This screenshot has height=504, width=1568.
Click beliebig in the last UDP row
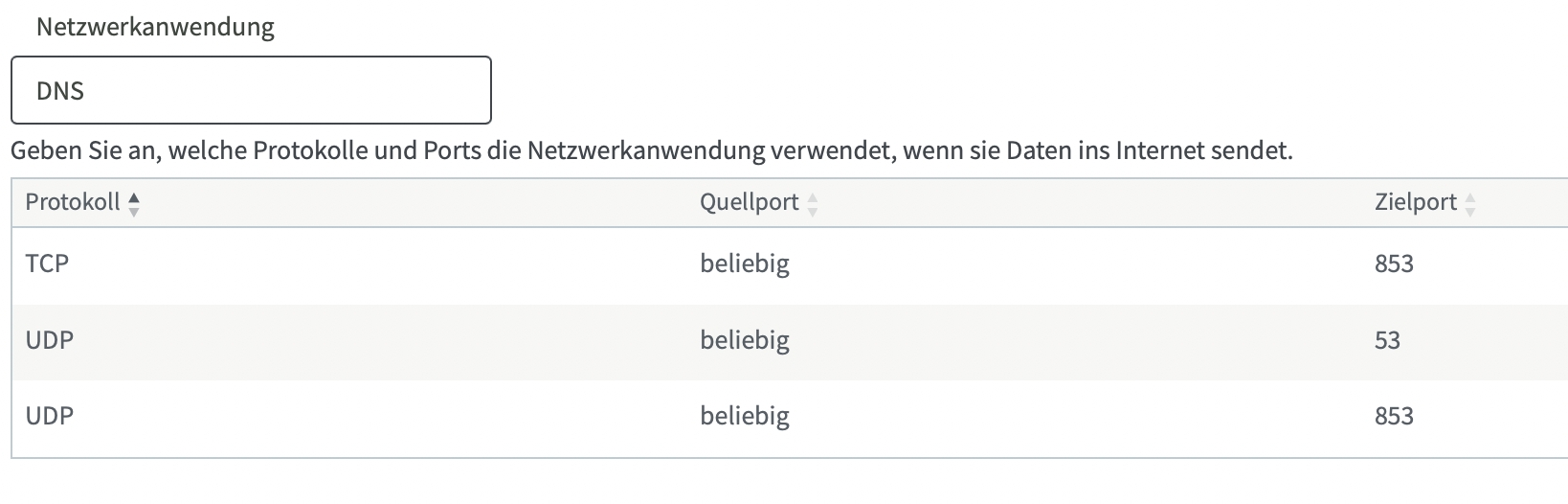(745, 416)
